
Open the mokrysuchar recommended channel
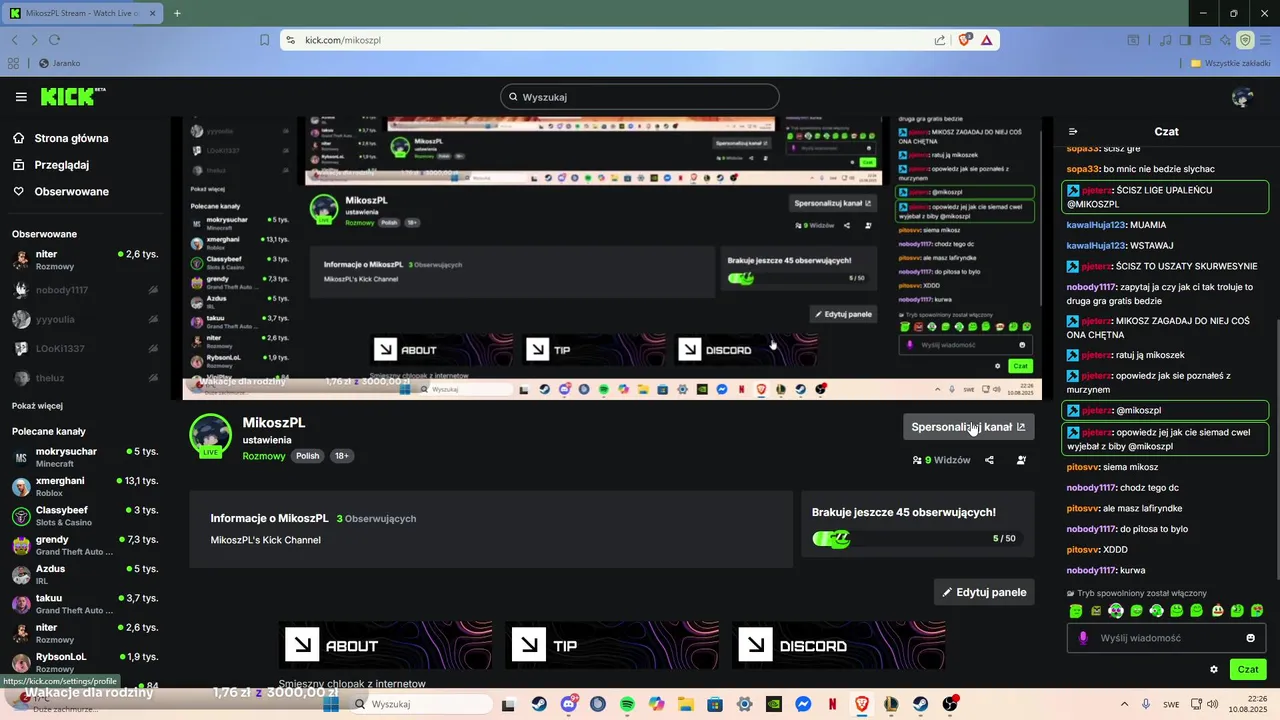84,457
